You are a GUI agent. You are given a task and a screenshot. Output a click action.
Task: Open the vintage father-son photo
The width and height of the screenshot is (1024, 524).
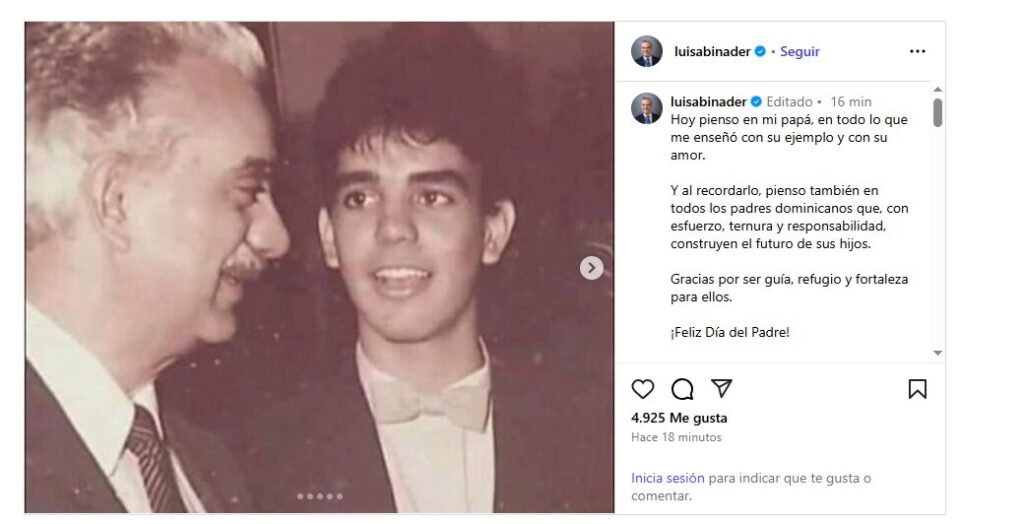(x=319, y=267)
